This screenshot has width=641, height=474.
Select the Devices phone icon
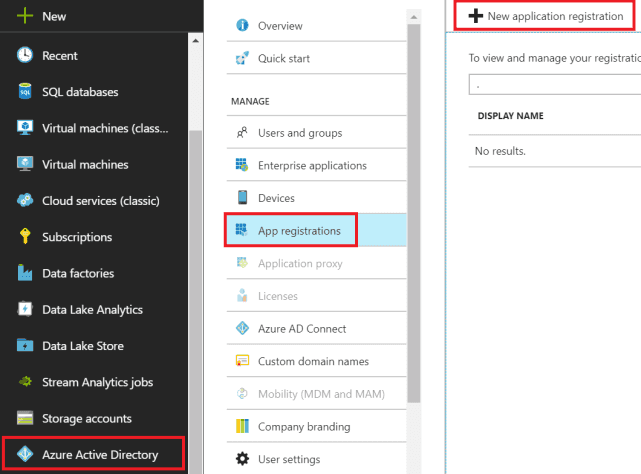(x=242, y=198)
